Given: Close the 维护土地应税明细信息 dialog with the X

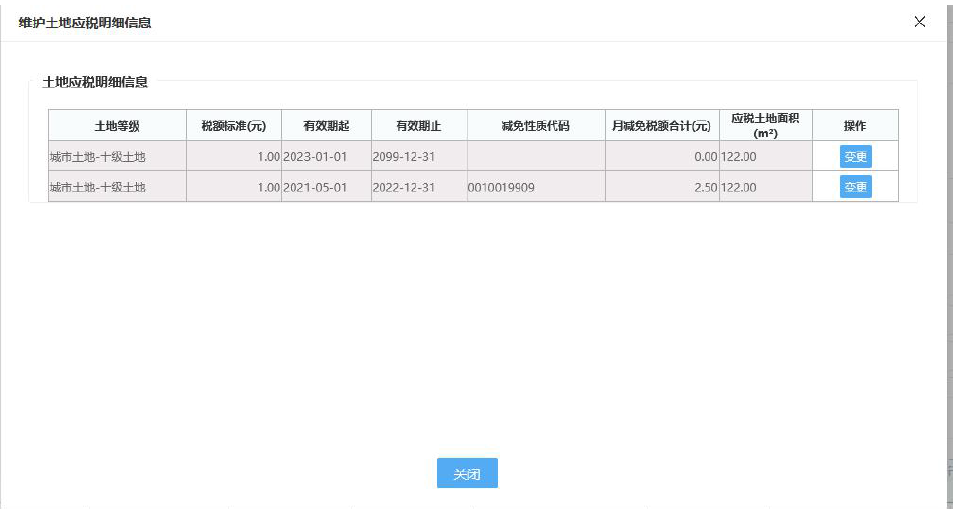Looking at the screenshot, I should (920, 22).
